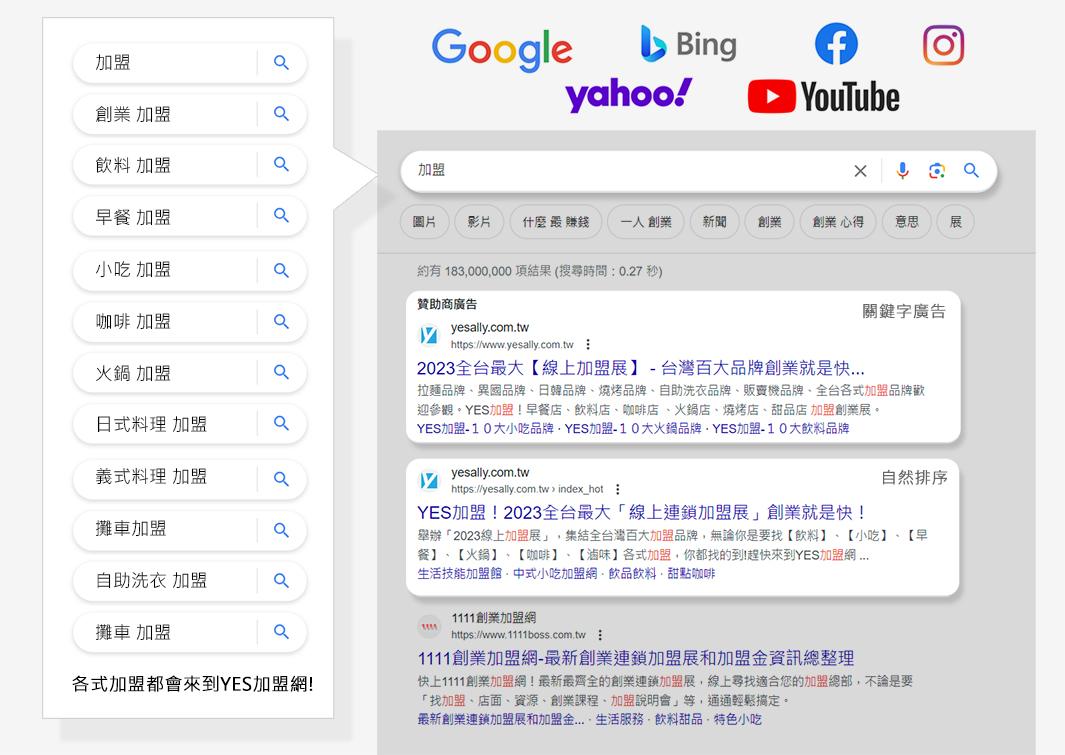Click the Google logo
This screenshot has width=1065, height=755.
pyautogui.click(x=501, y=49)
